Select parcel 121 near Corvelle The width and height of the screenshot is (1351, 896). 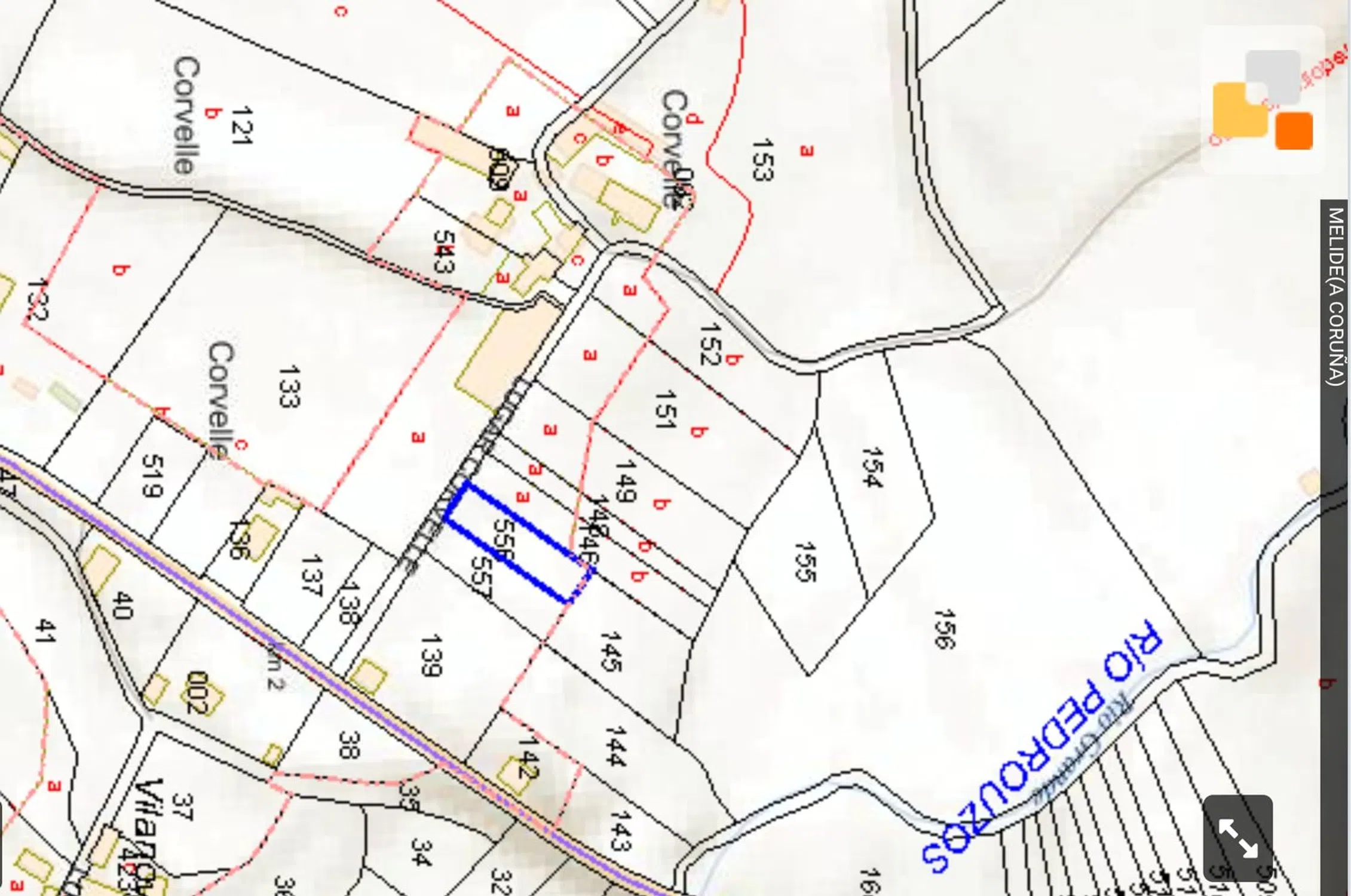241,125
